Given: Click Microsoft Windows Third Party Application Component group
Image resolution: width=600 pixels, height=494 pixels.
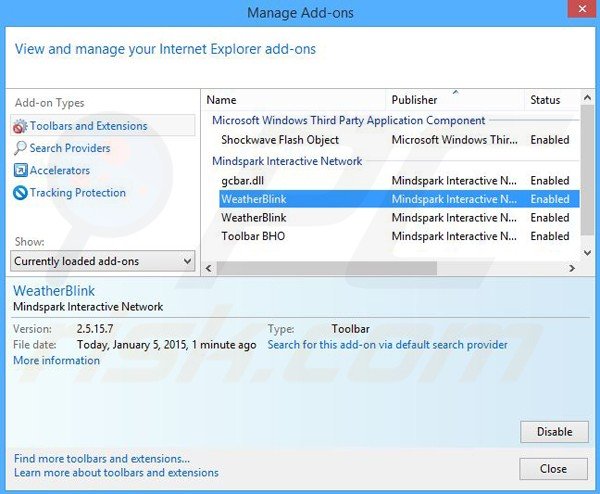Looking at the screenshot, I should (x=349, y=121).
